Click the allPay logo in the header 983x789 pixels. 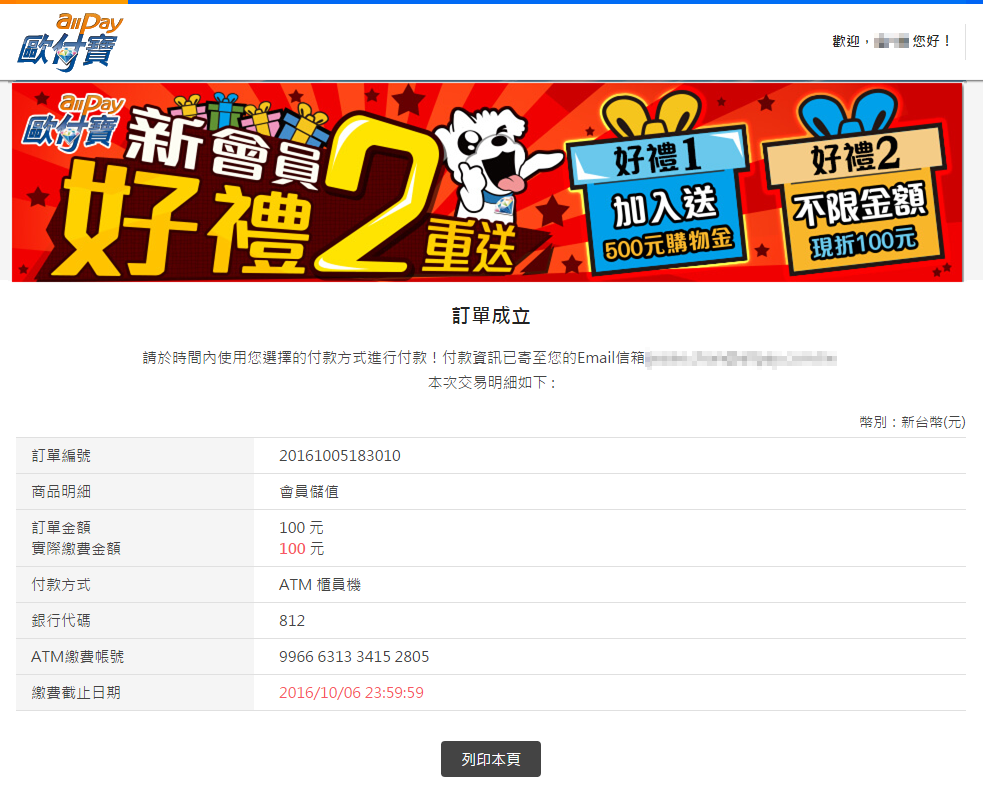click(70, 42)
